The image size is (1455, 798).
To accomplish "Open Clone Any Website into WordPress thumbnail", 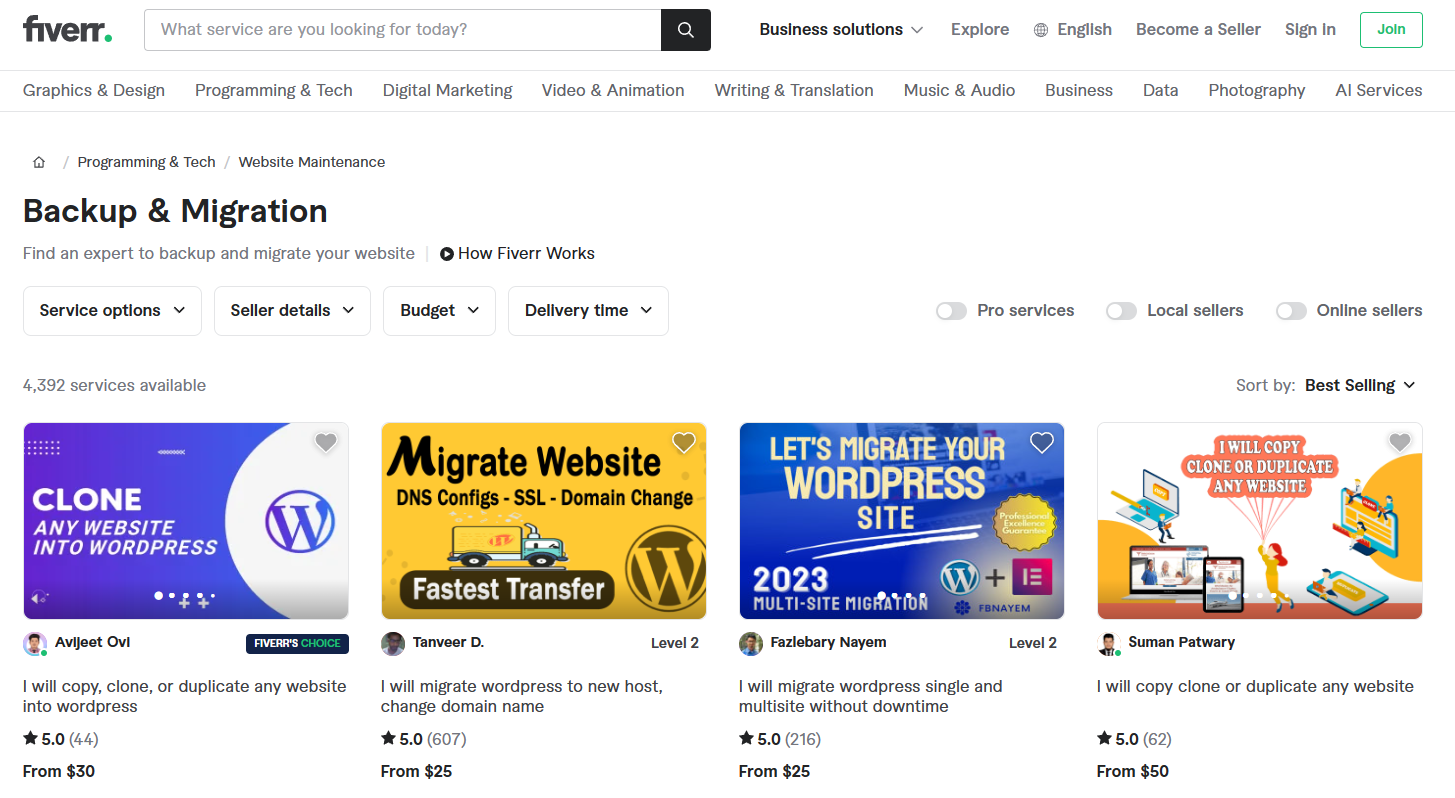I will tap(186, 521).
